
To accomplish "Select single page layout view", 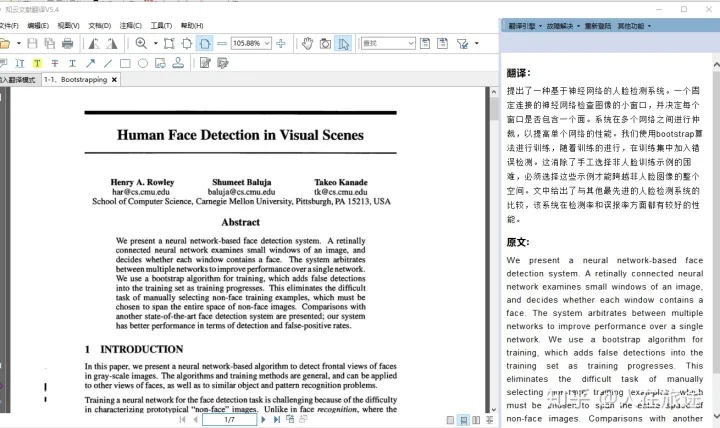I will 450,420.
